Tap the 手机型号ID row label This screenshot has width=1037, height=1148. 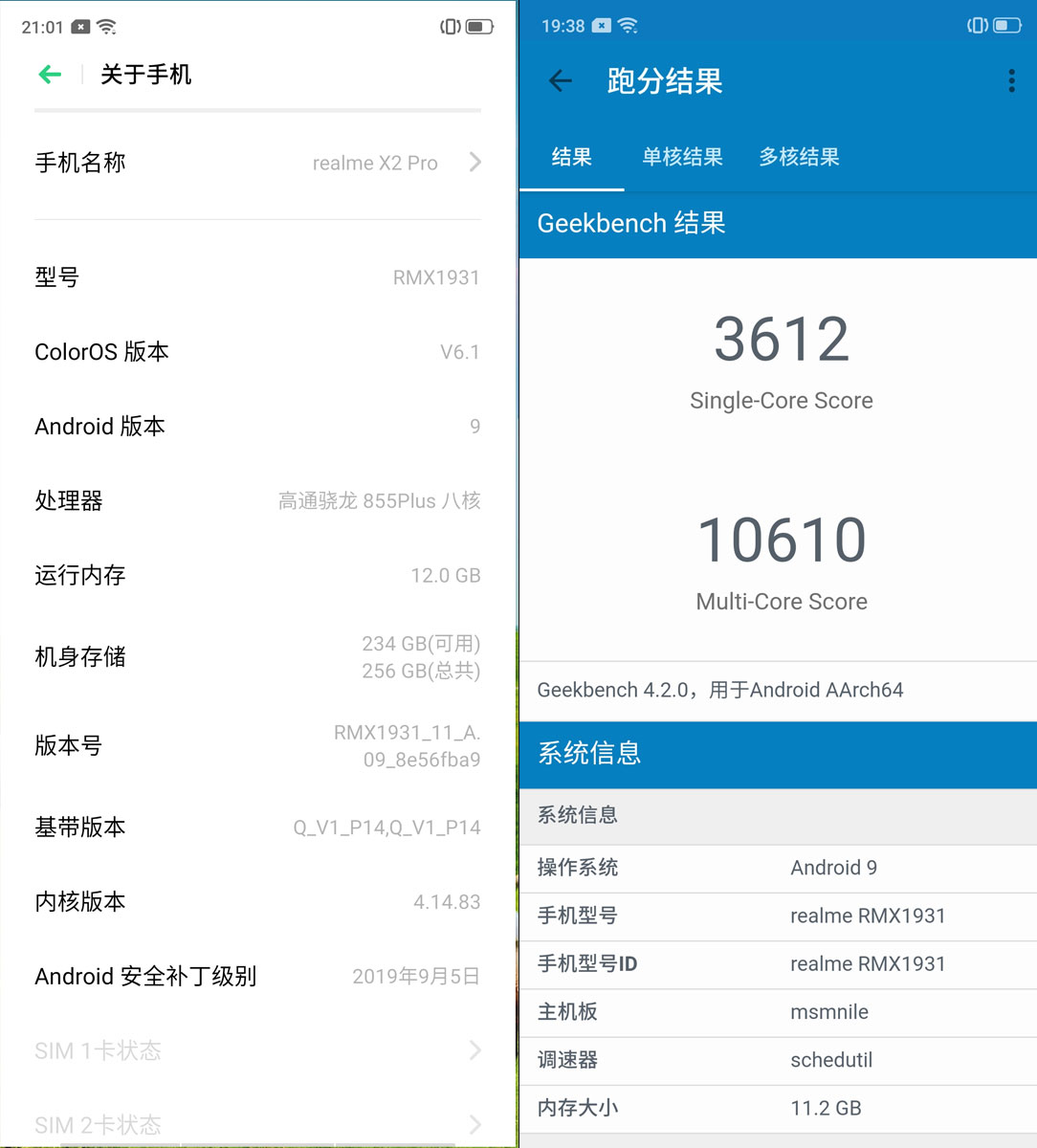click(x=586, y=964)
